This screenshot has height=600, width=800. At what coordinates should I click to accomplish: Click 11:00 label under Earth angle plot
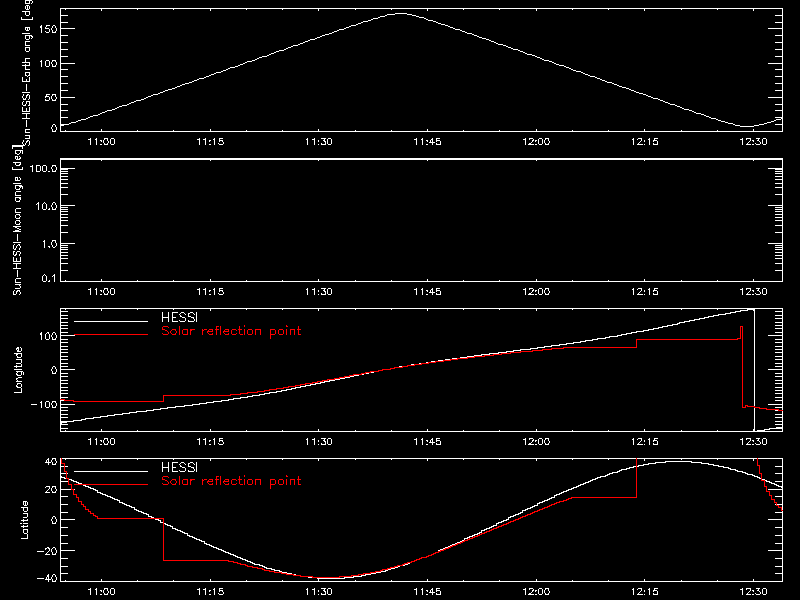click(x=102, y=142)
